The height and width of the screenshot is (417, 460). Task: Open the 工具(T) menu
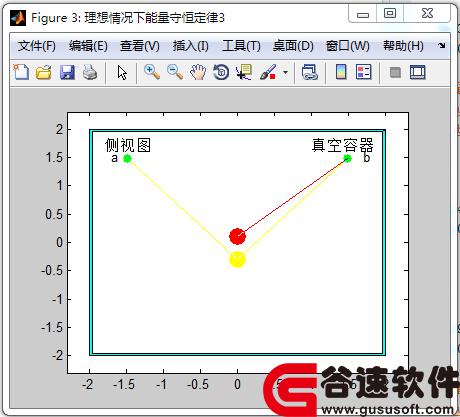[x=241, y=46]
